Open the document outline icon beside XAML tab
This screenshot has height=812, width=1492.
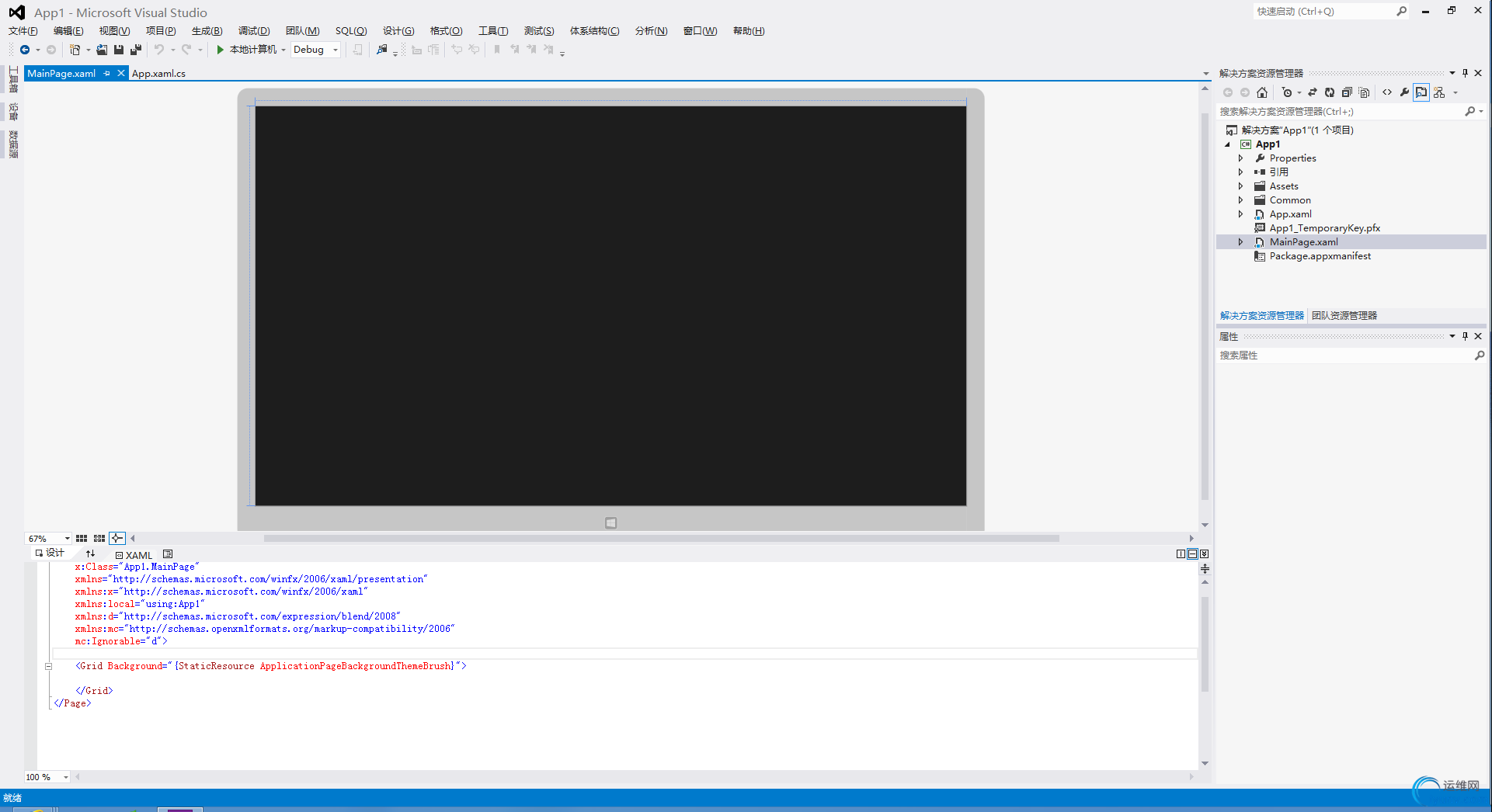[168, 554]
